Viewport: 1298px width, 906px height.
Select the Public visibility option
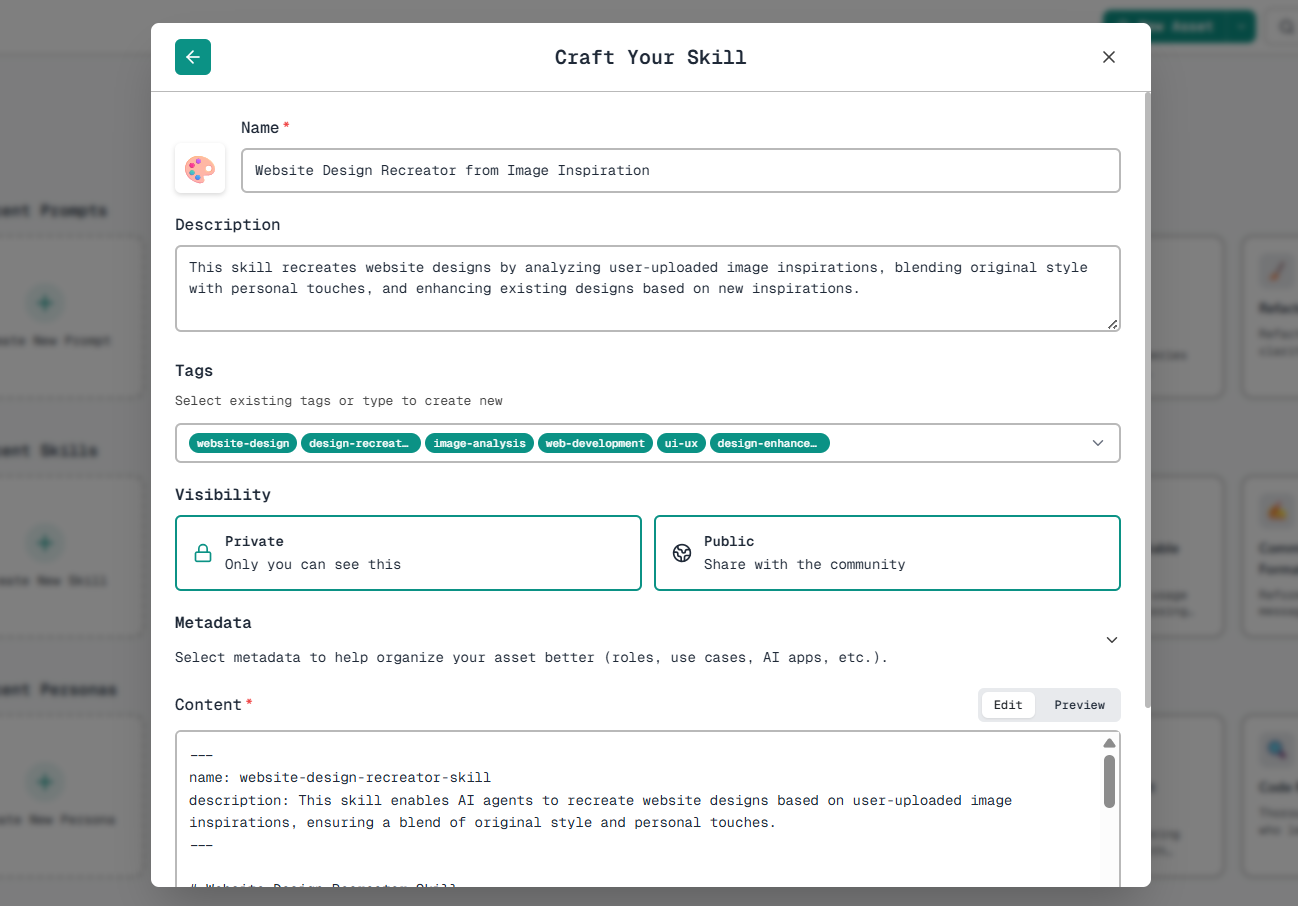point(887,552)
